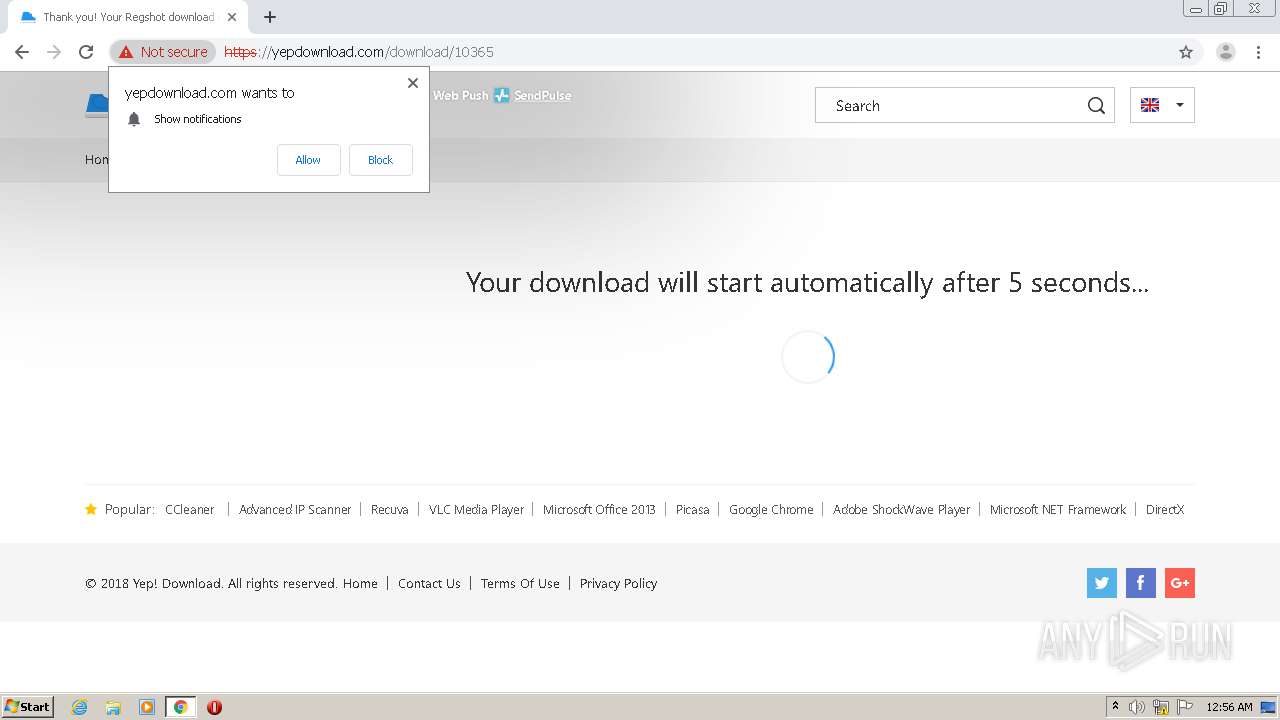1280x720 pixels.
Task: Close the Regshot download tab
Action: tap(232, 17)
